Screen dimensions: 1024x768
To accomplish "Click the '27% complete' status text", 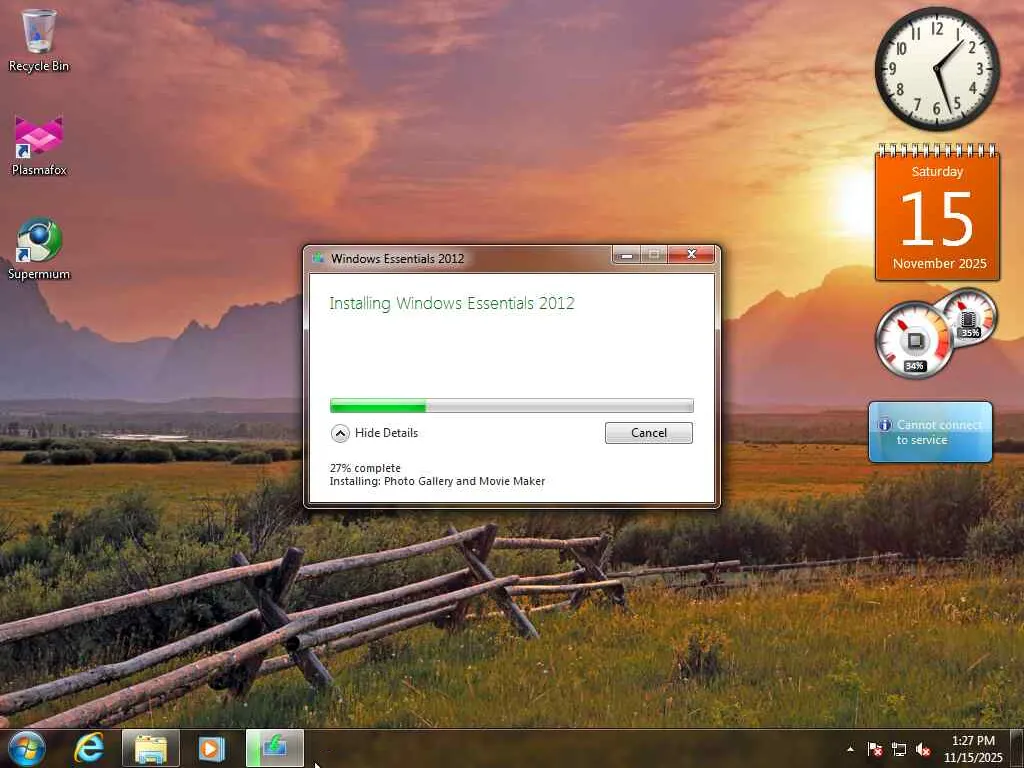I will click(365, 468).
